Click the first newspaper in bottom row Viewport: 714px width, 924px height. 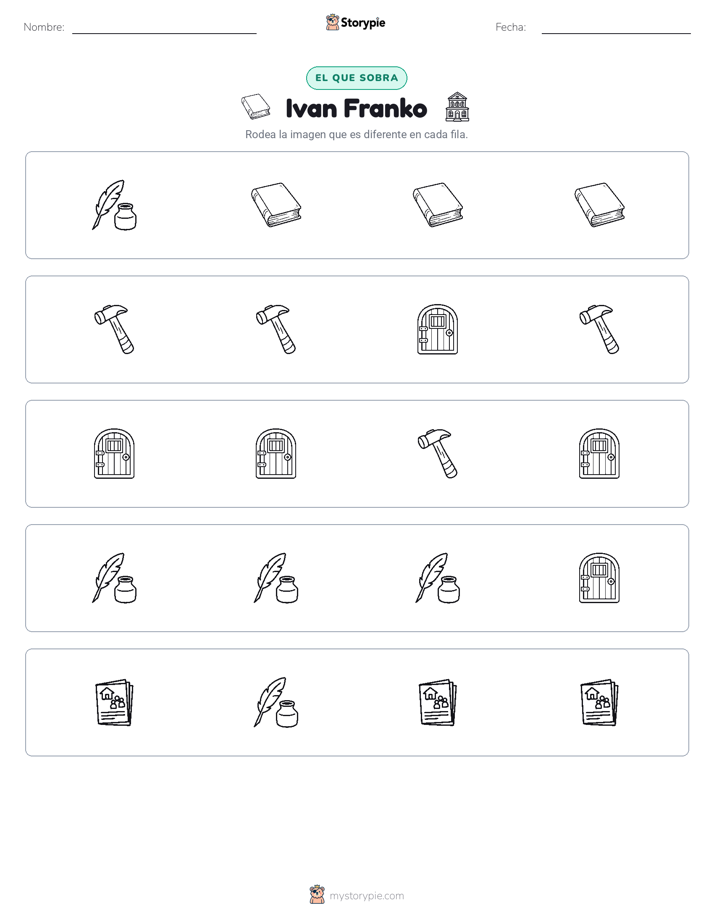114,702
